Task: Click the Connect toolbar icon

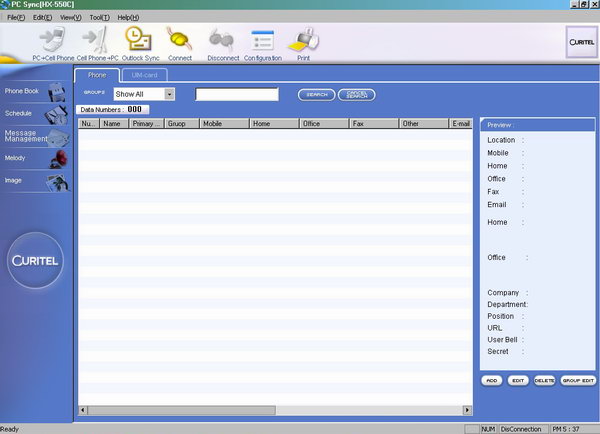Action: point(180,44)
